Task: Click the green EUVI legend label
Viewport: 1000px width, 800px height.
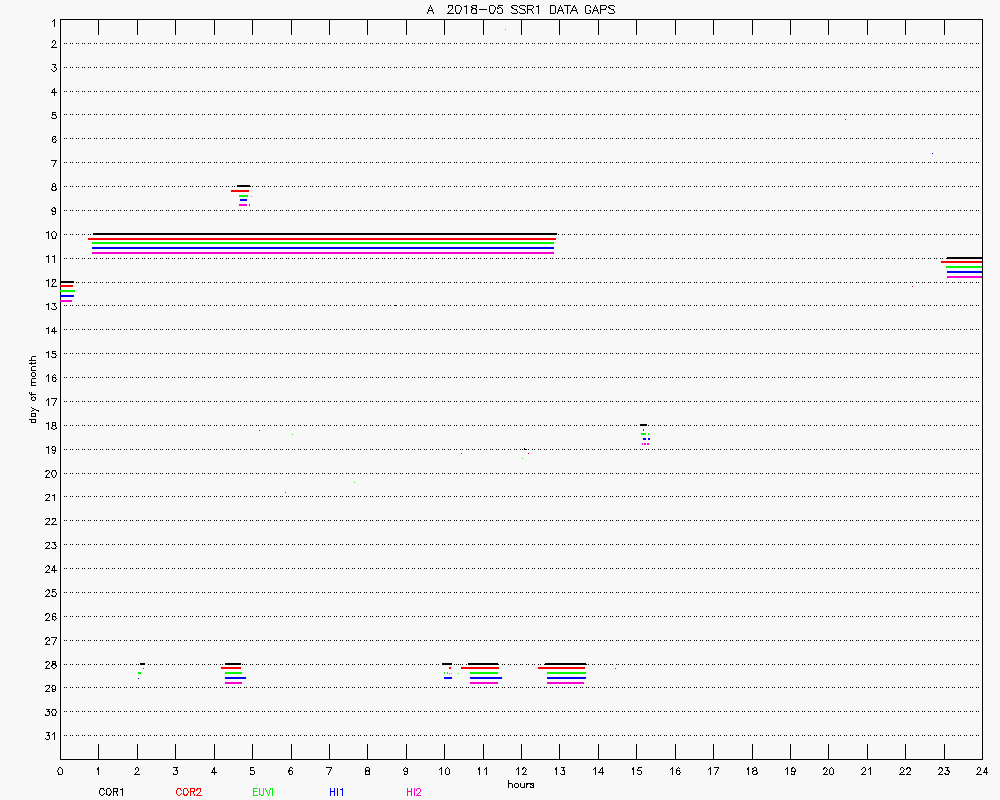Action: tap(263, 792)
